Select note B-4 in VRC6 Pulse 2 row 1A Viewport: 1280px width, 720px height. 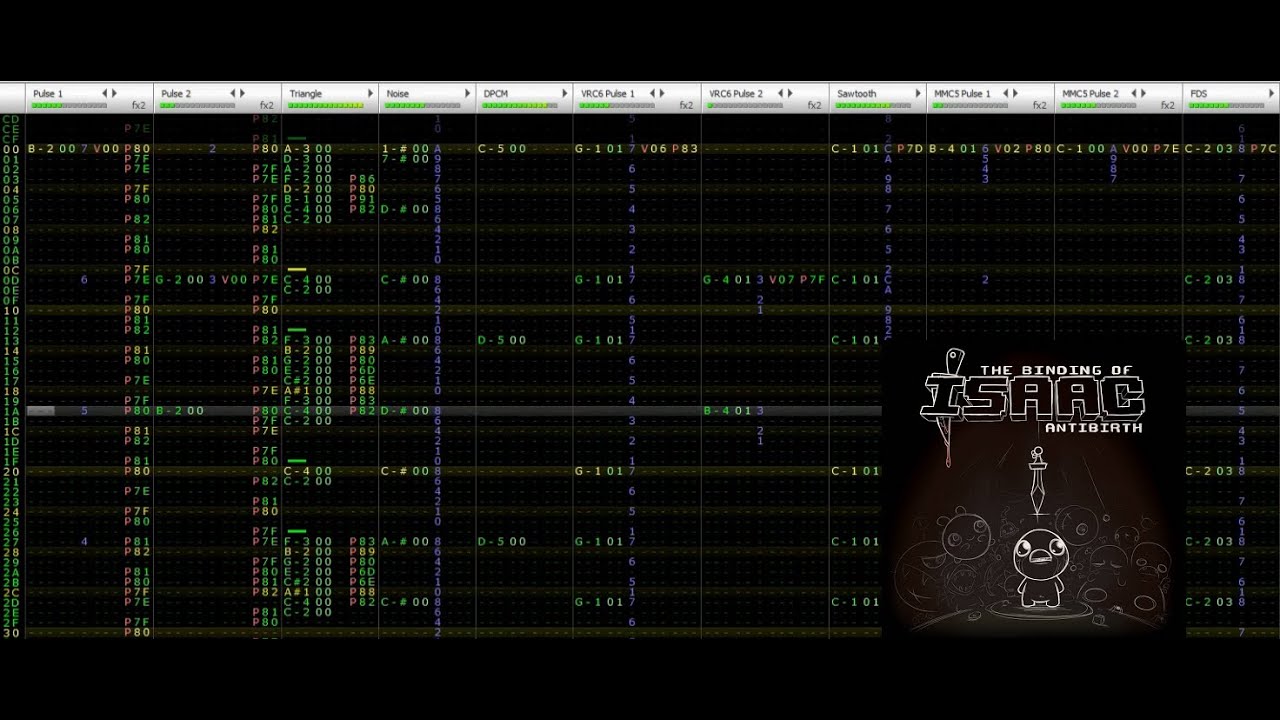[x=714, y=411]
